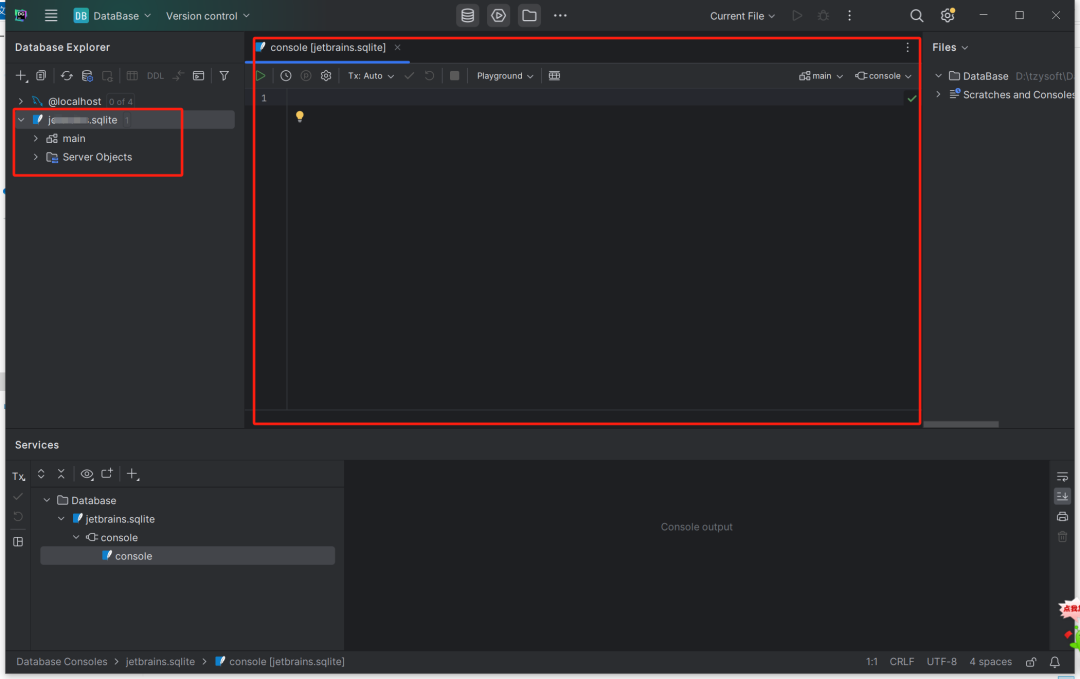Open query history clock icon
Screen dimensions: 1080x679
286,76
